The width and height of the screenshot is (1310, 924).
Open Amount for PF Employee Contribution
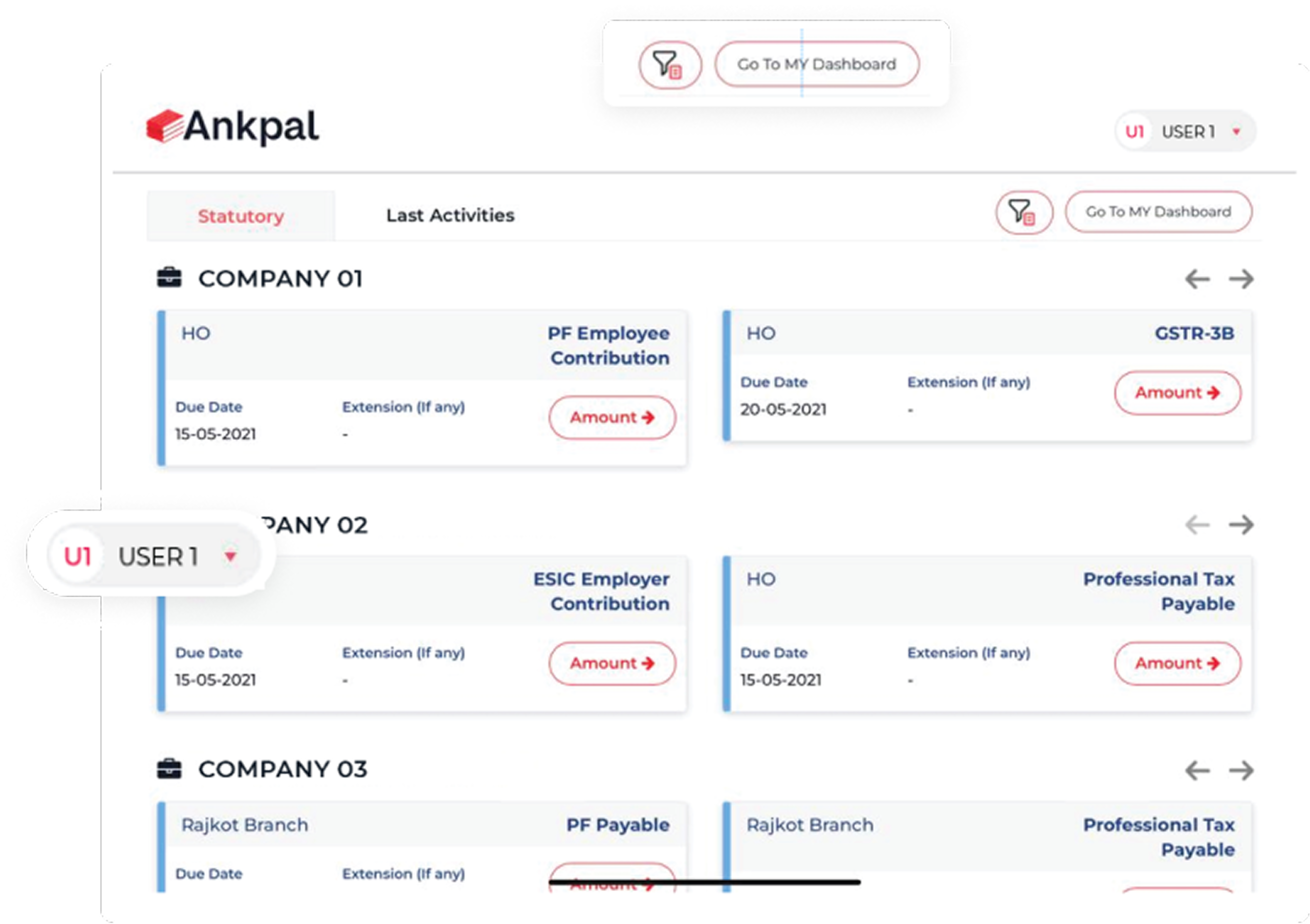612,417
